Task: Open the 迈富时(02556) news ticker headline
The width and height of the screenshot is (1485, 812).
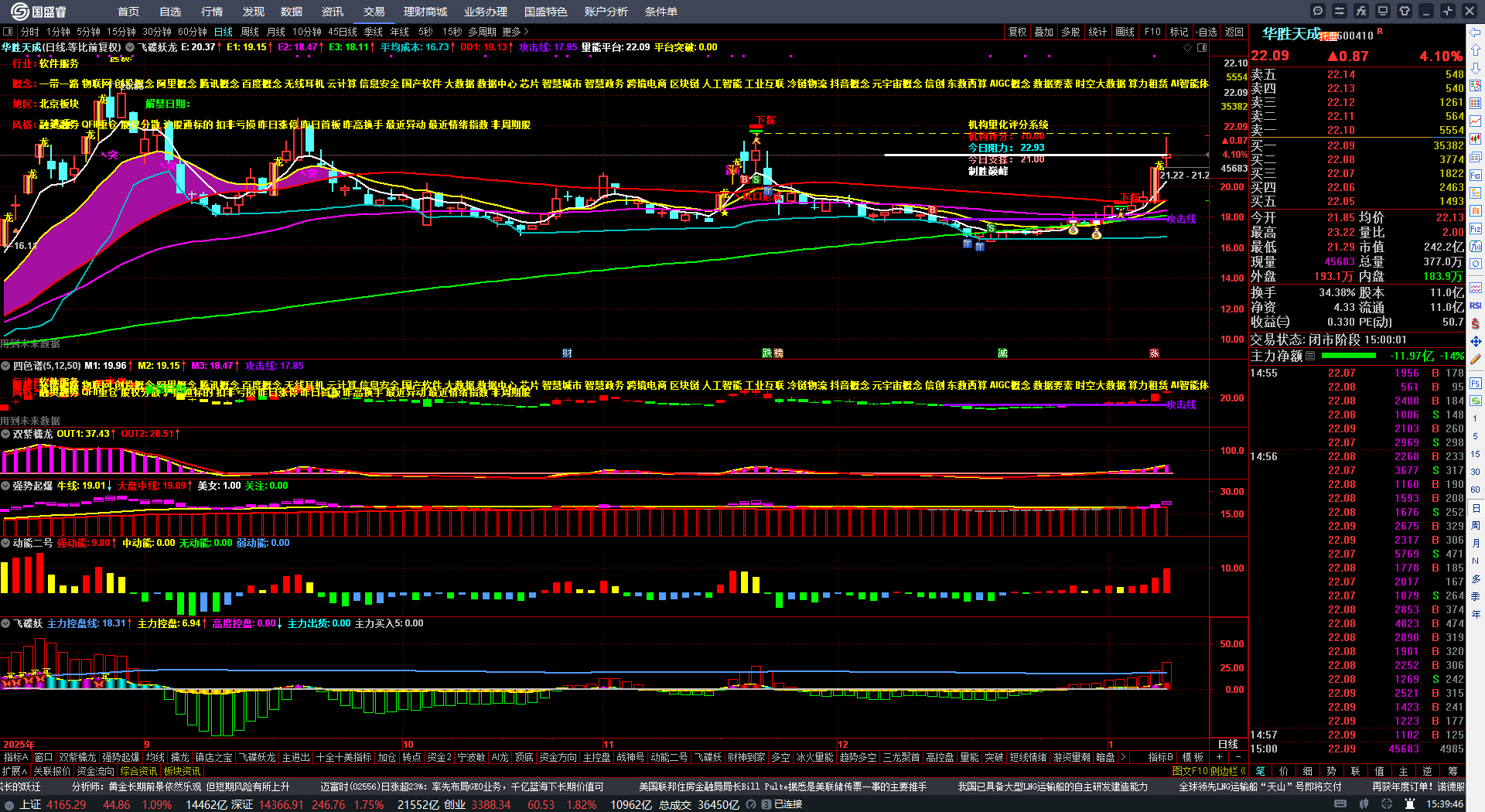Action: 462,786
